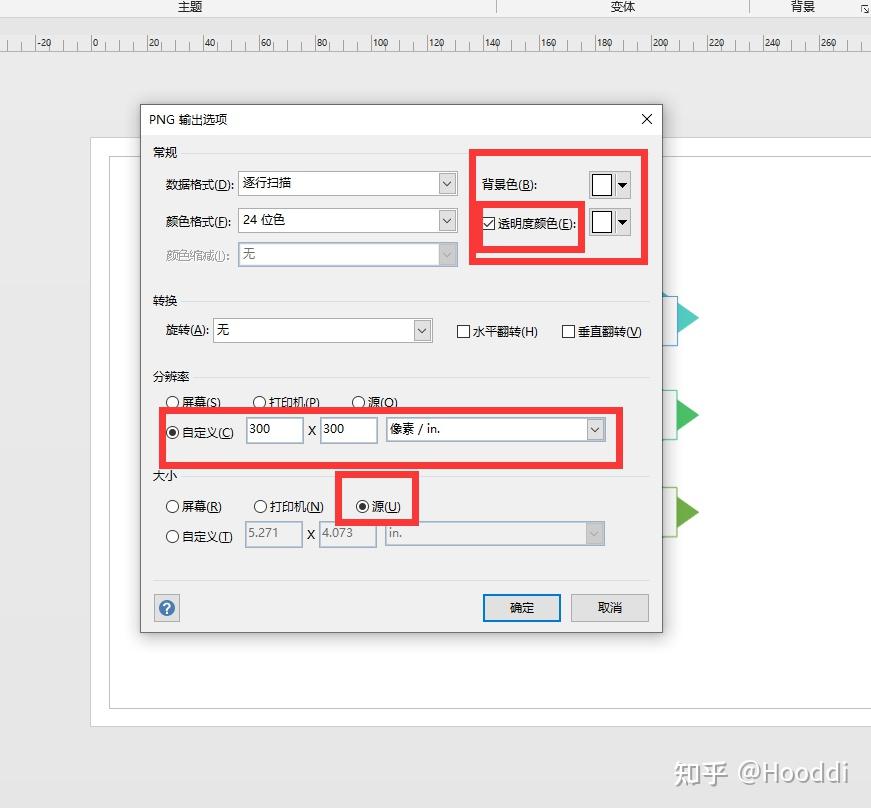
Task: Click the teal arrow shape on canvas
Action: pyautogui.click(x=688, y=318)
